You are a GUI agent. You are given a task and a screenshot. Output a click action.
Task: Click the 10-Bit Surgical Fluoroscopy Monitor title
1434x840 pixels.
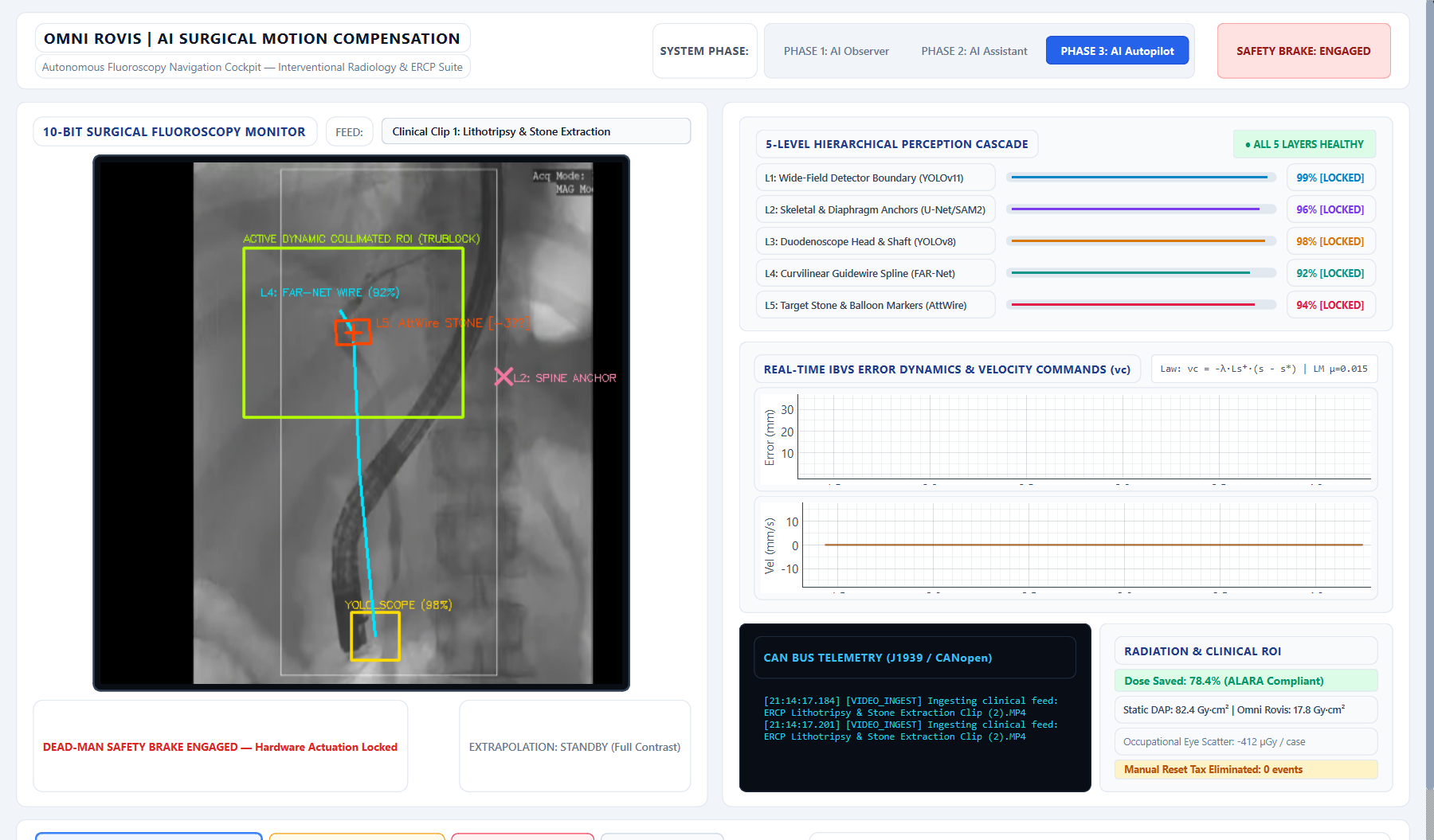pyautogui.click(x=174, y=131)
